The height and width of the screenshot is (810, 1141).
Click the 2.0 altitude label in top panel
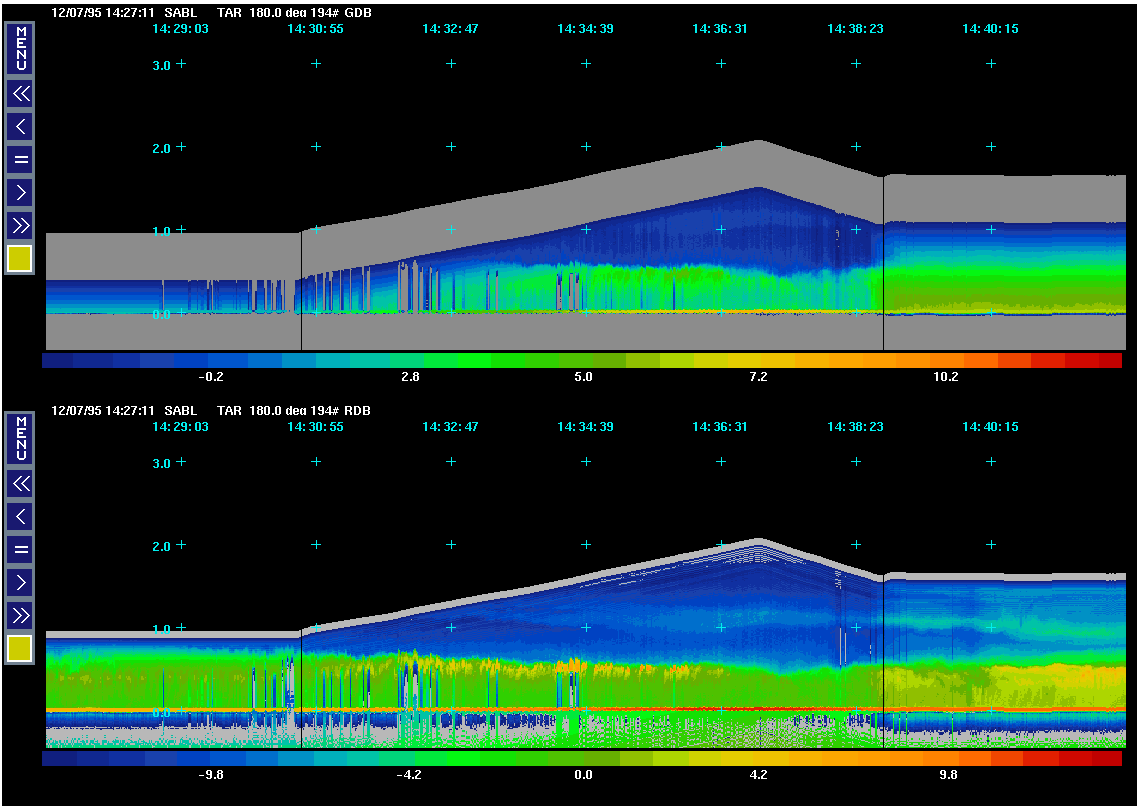(x=159, y=147)
